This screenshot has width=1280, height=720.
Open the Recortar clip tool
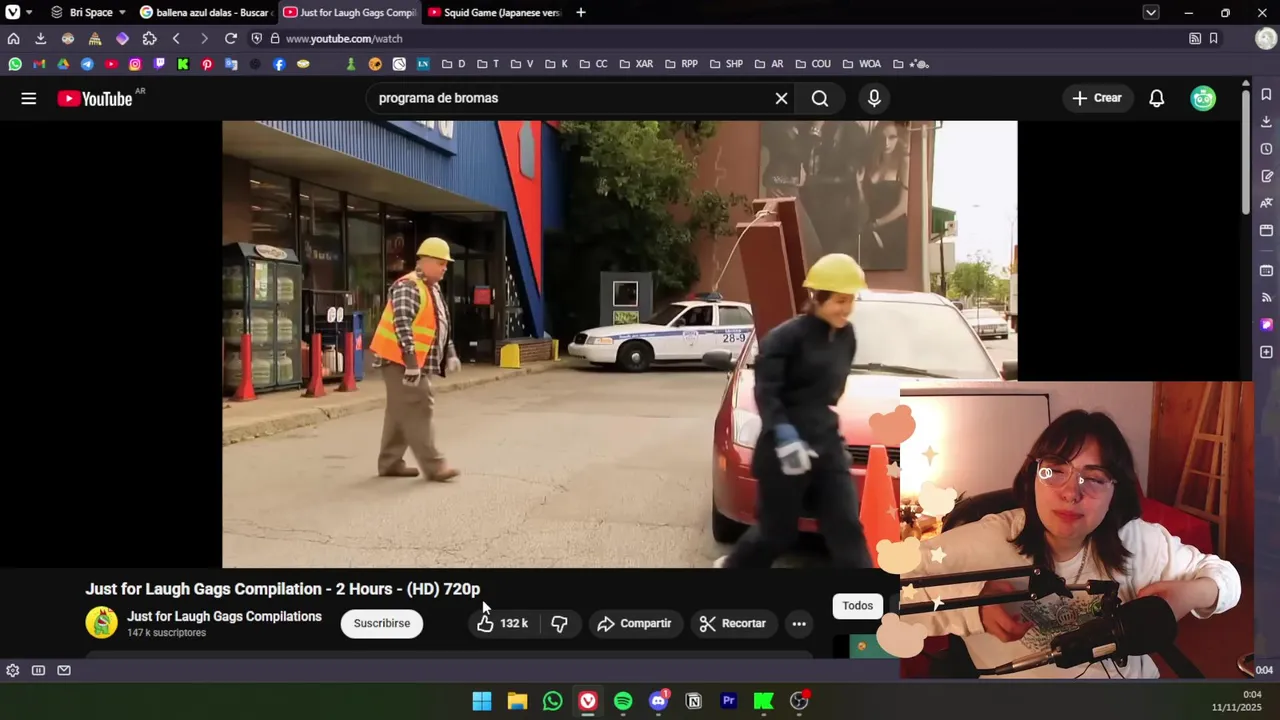(x=733, y=623)
